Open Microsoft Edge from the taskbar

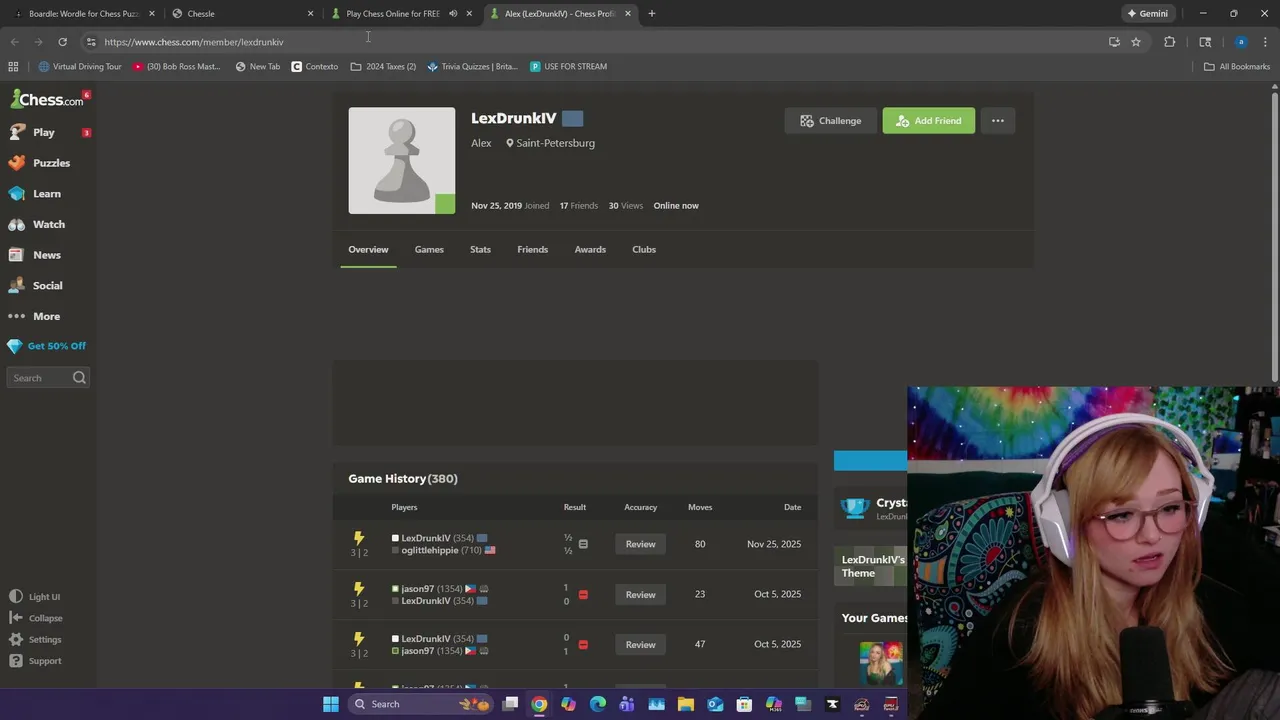pos(598,704)
